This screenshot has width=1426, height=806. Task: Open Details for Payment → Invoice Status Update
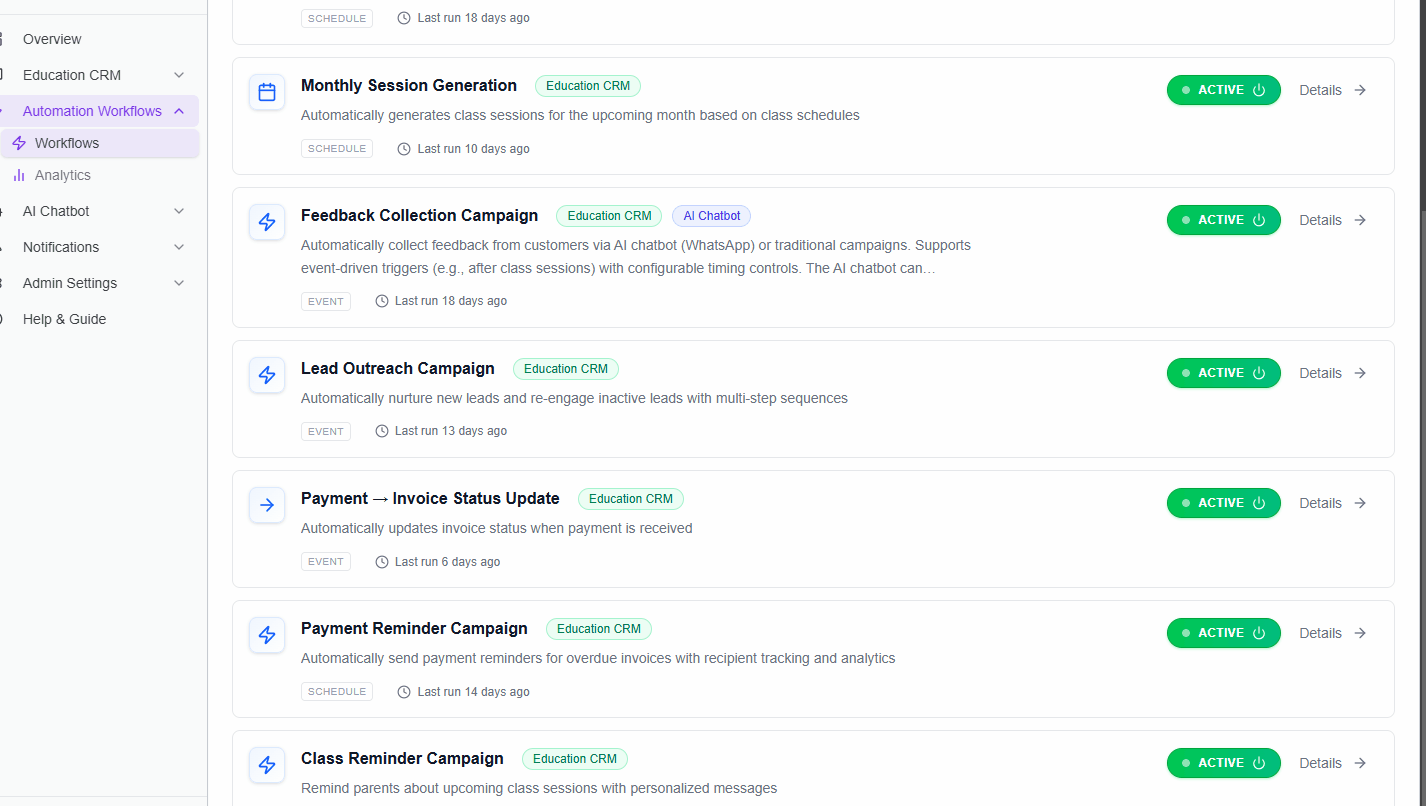[x=1320, y=502]
